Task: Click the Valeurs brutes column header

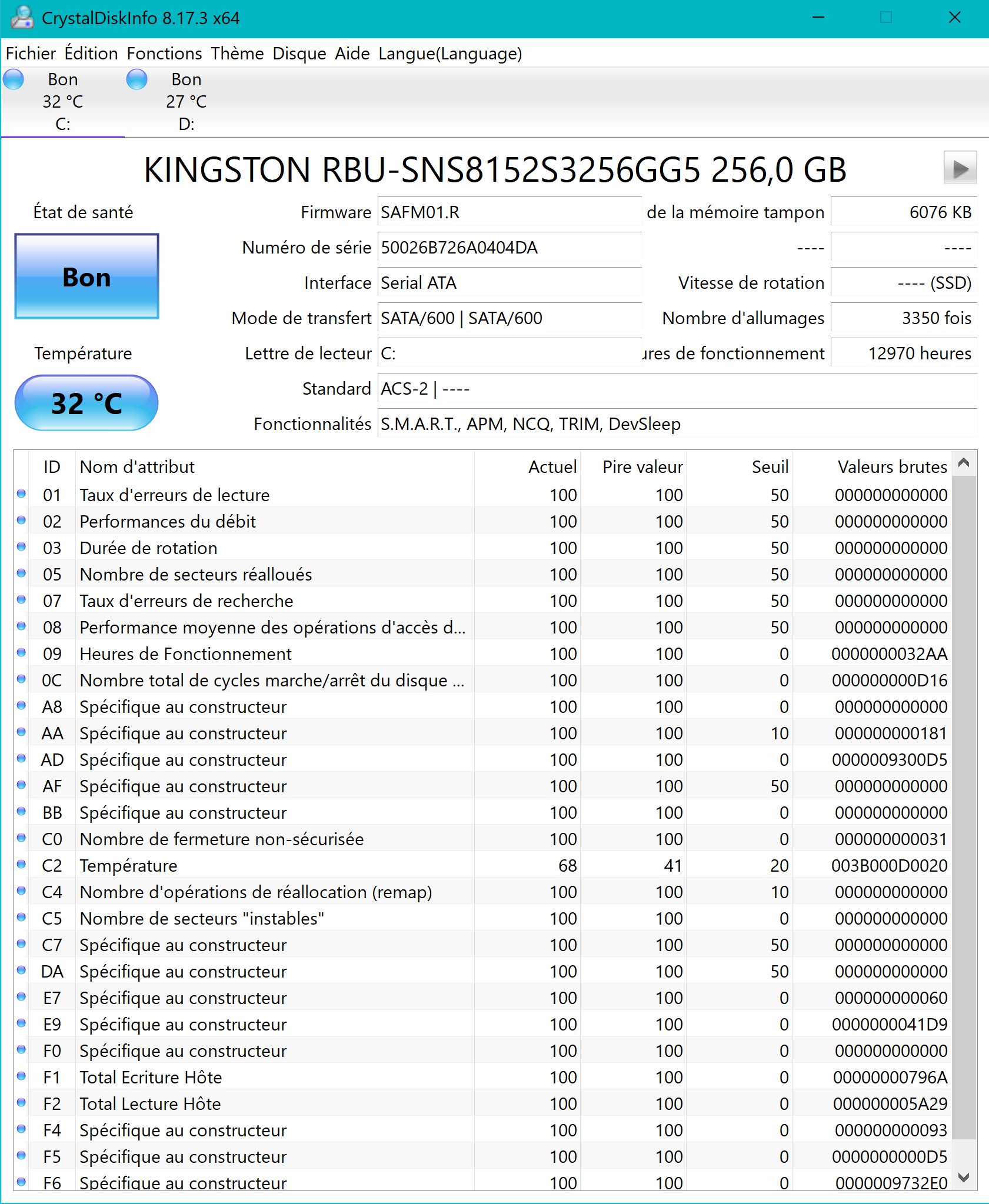Action: [872, 466]
